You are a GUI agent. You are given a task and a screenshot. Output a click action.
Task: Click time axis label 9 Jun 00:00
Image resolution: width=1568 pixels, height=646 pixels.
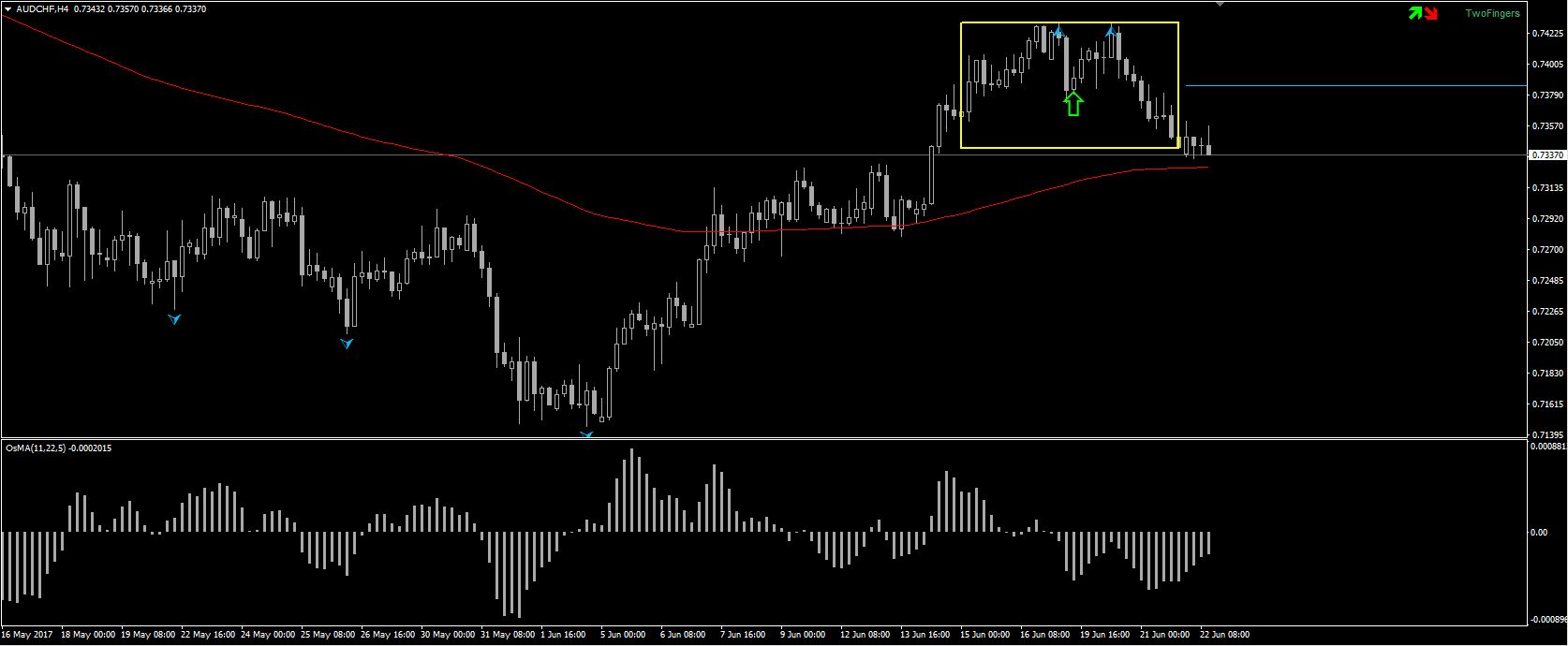(x=803, y=635)
